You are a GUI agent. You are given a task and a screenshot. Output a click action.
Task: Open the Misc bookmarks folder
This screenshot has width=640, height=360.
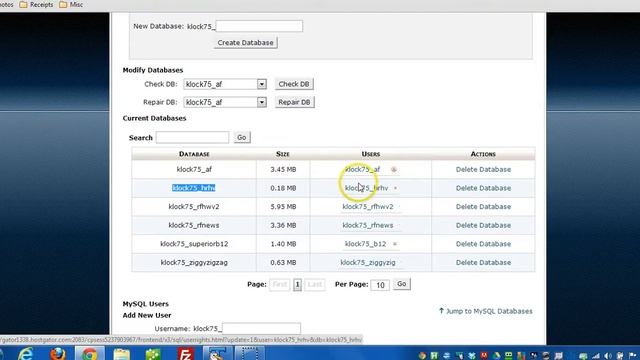71,5
